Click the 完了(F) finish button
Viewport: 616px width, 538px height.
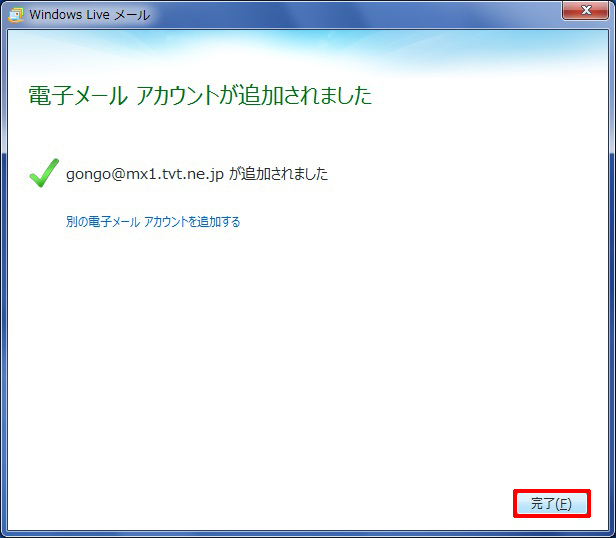click(x=552, y=503)
